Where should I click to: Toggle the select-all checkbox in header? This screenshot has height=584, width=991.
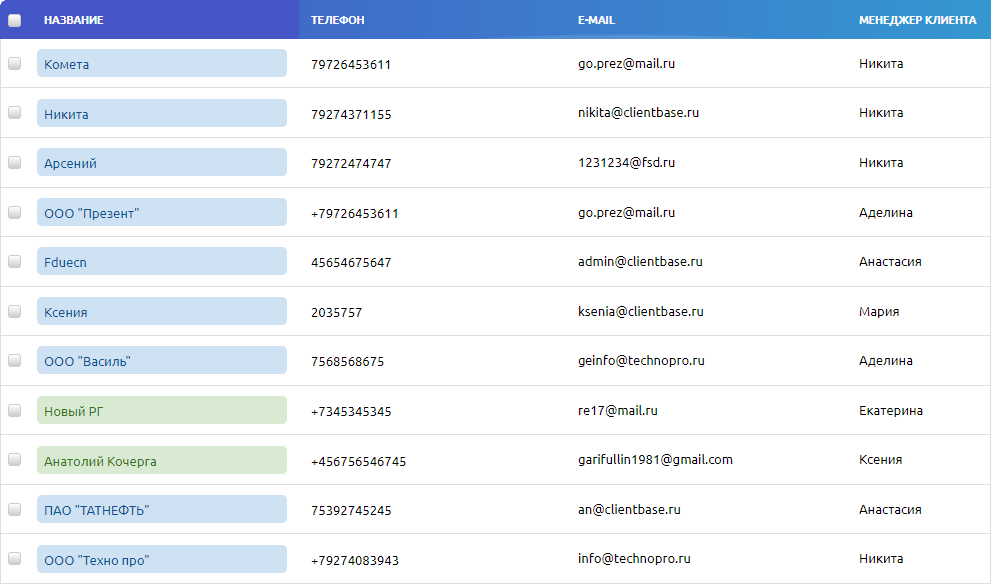pyautogui.click(x=15, y=20)
